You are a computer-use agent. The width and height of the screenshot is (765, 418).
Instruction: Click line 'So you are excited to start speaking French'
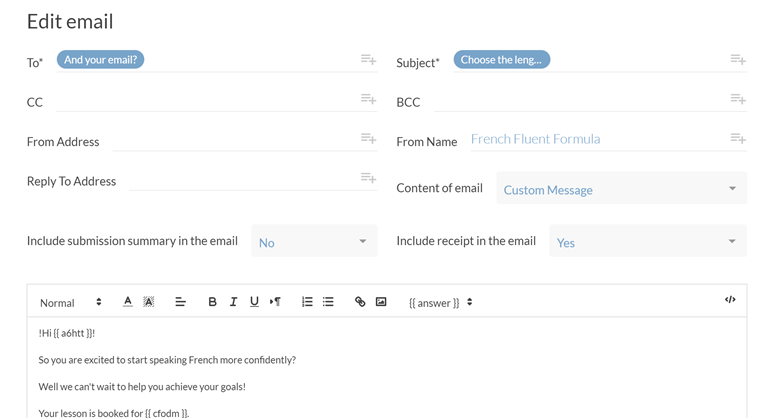coord(167,360)
